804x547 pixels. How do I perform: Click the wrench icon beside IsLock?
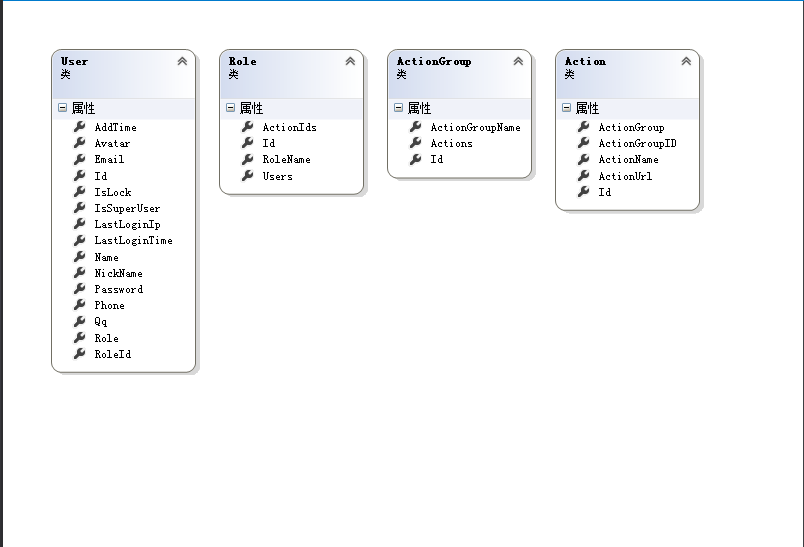coord(79,192)
